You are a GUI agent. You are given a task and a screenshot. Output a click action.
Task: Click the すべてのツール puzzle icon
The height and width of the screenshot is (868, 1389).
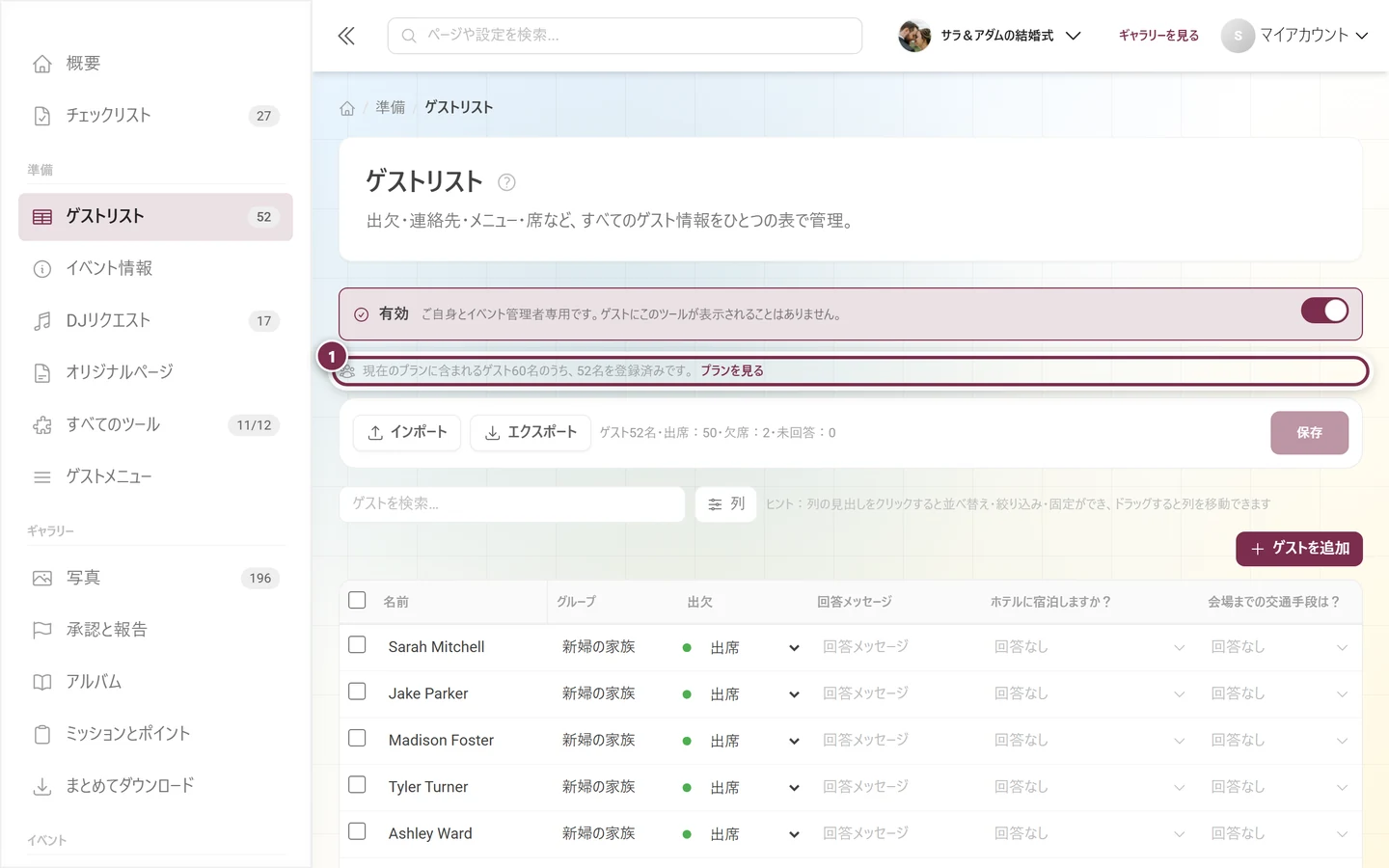[x=42, y=425]
